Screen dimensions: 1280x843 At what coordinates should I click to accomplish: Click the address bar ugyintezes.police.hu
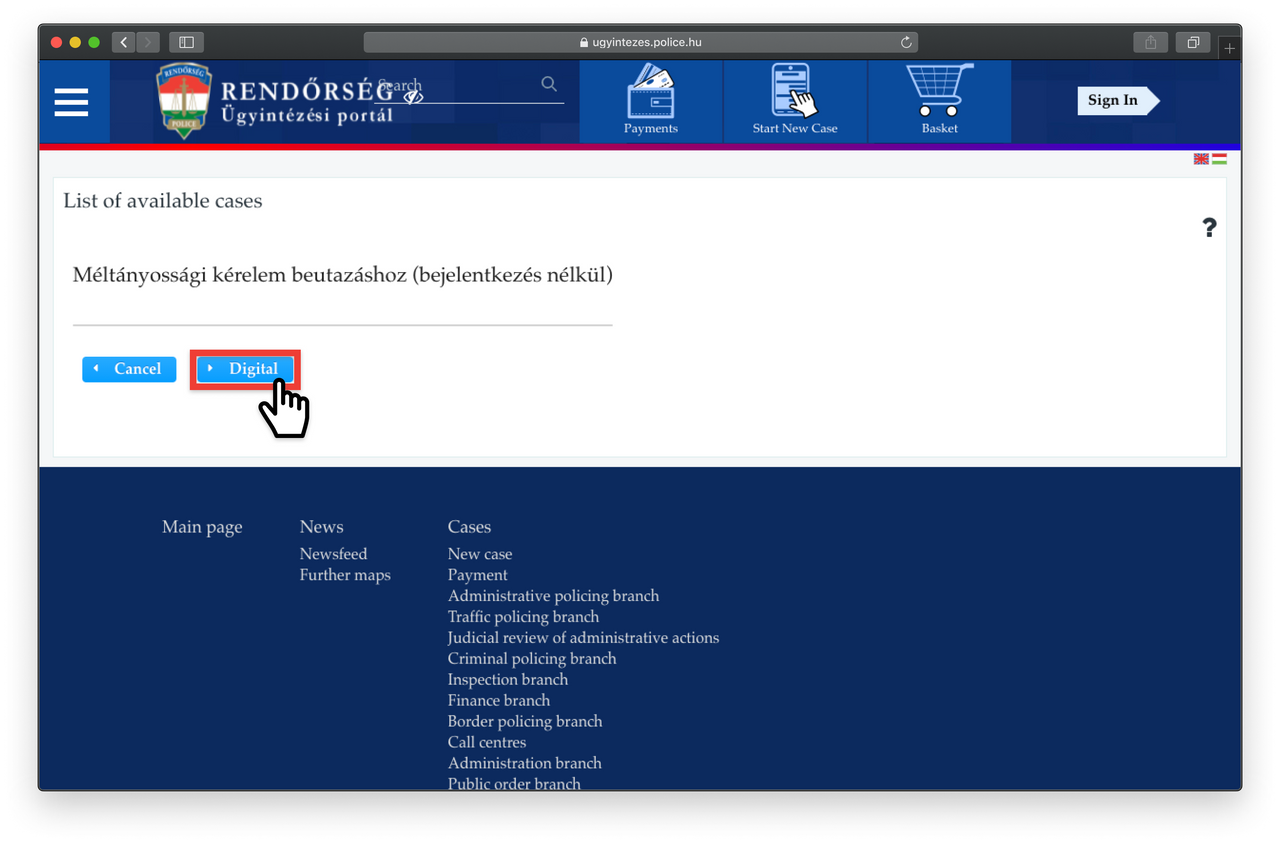click(641, 42)
